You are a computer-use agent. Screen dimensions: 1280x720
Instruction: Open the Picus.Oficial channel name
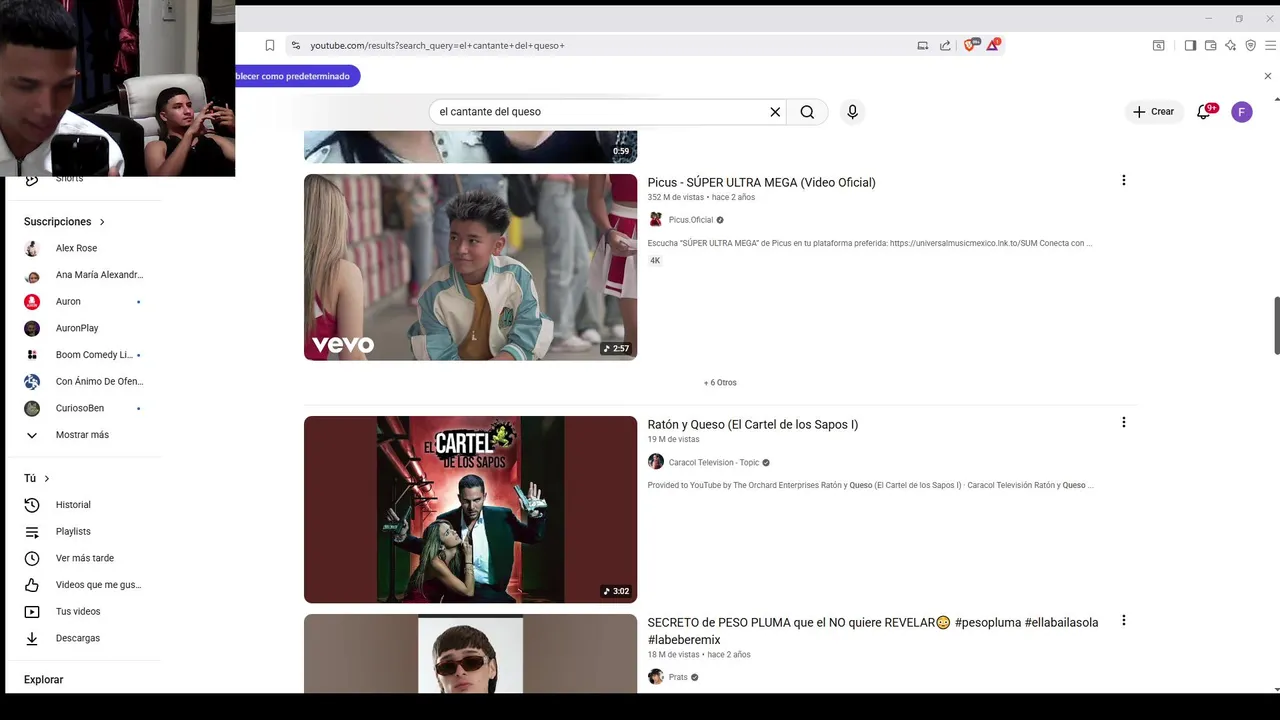691,220
